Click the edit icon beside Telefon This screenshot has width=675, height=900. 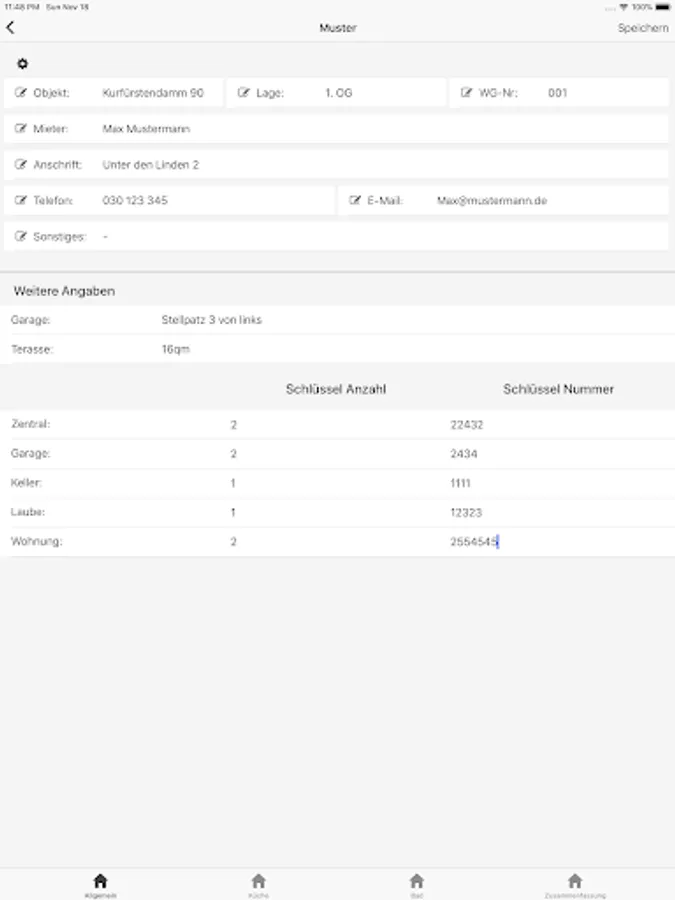tap(21, 201)
